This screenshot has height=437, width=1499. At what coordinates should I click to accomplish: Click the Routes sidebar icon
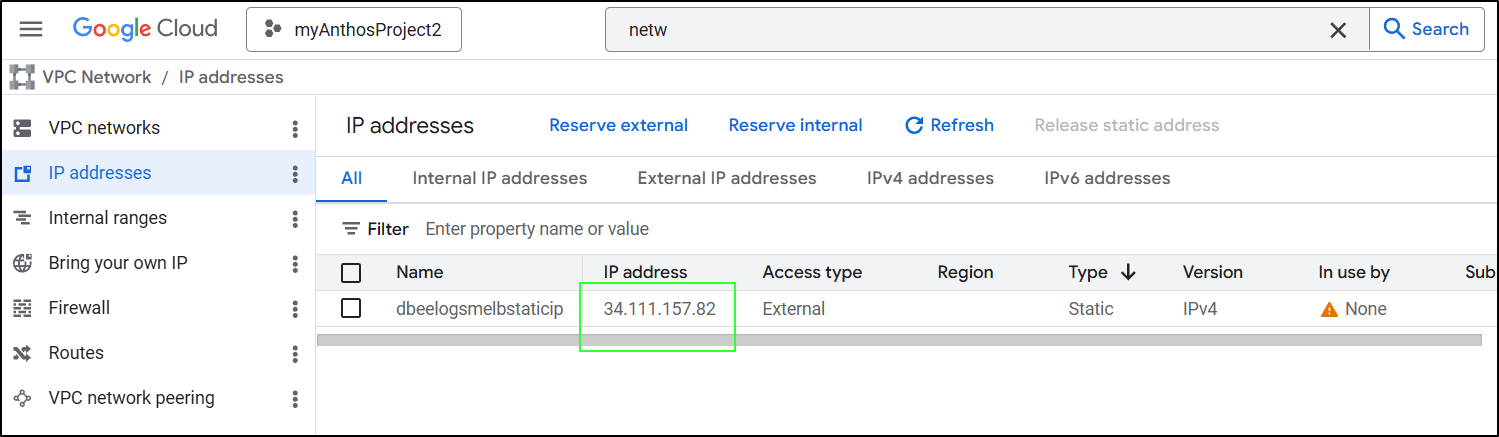[22, 353]
